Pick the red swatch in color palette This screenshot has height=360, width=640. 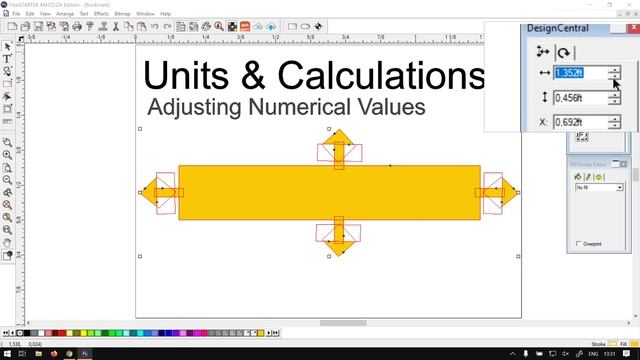click(x=62, y=333)
